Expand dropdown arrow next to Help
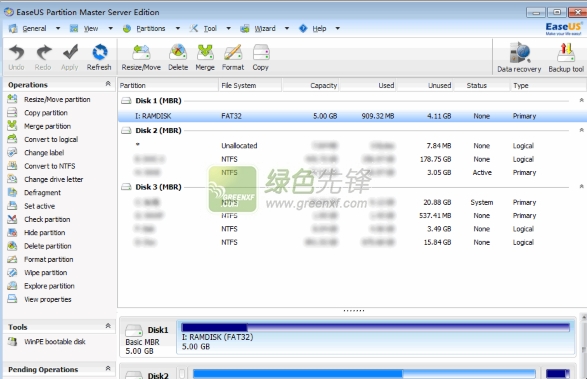The image size is (587, 379). pyautogui.click(x=338, y=28)
